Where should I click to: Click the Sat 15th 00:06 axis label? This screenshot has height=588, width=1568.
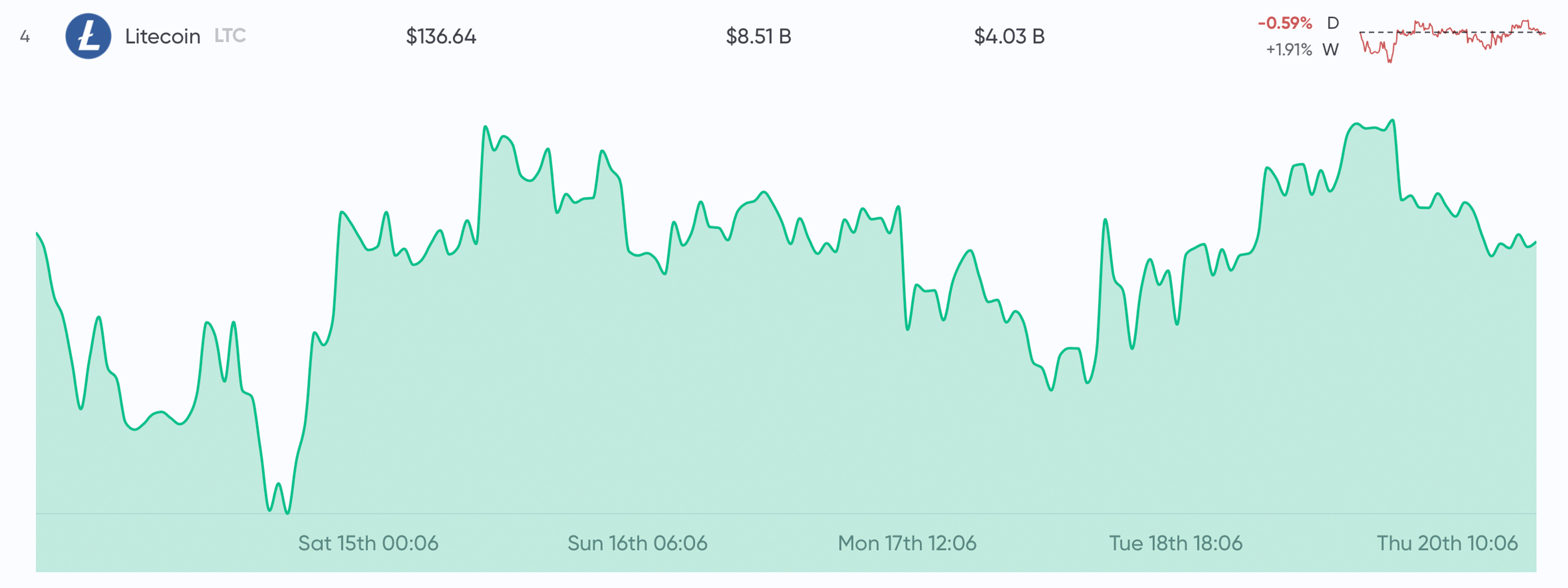367,543
